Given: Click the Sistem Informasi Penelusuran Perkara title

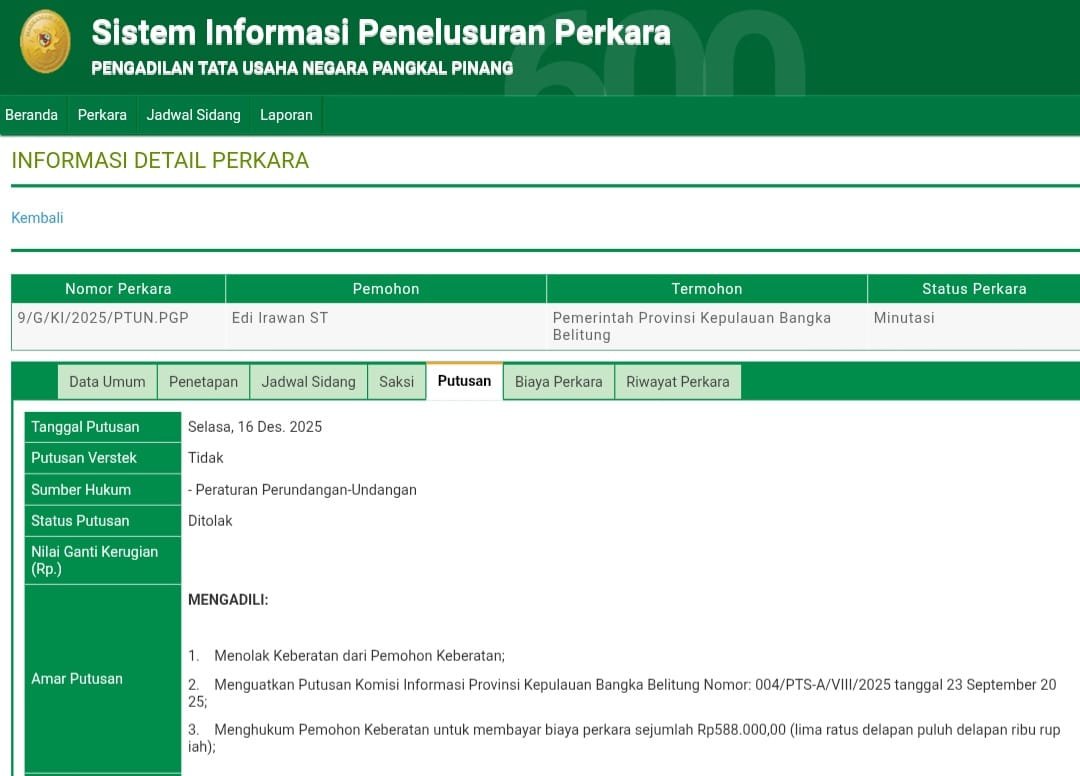Looking at the screenshot, I should pos(380,32).
